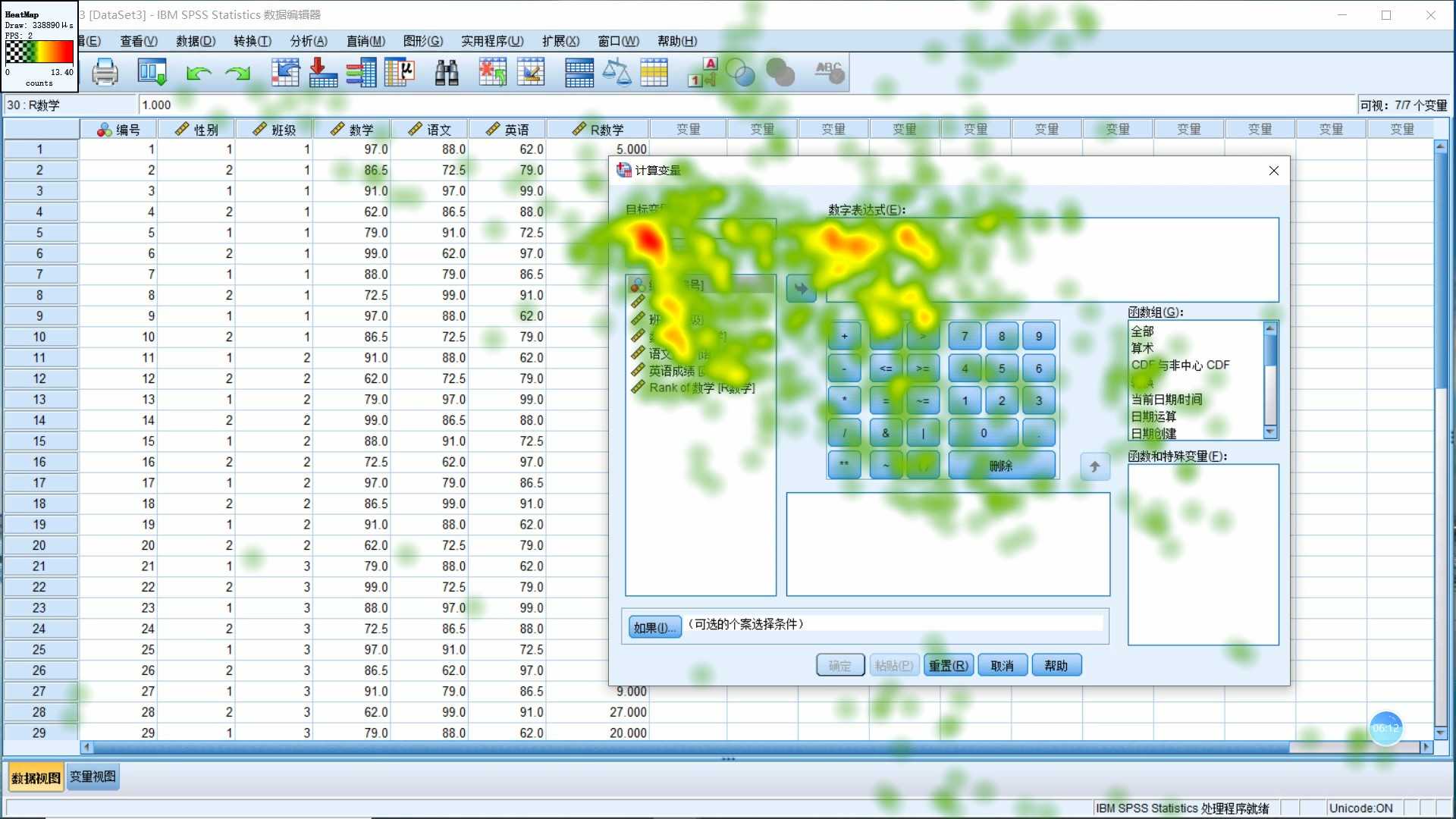Click the Split File toolbar icon
Image resolution: width=1456 pixels, height=819 pixels.
point(579,73)
